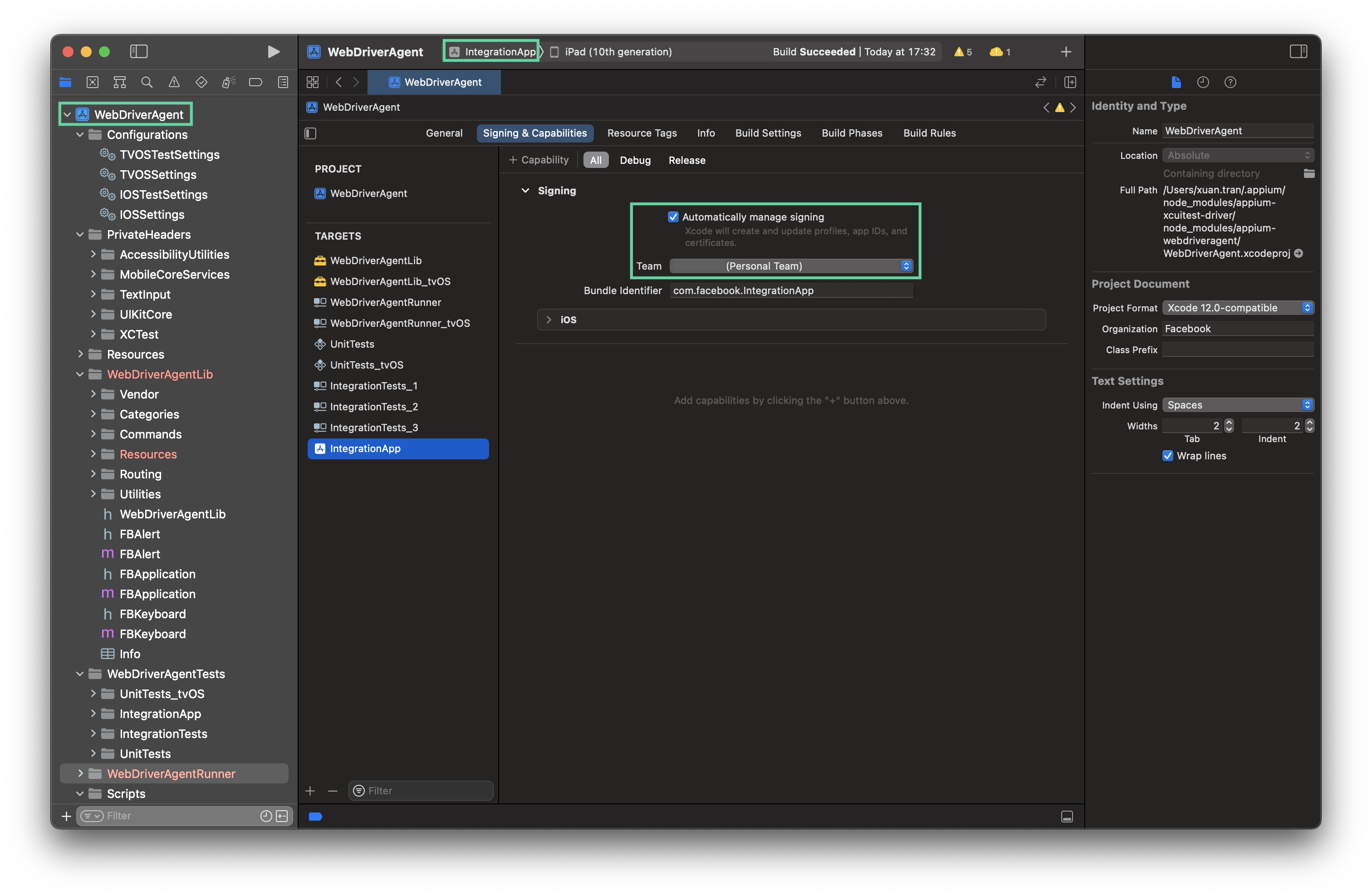Image resolution: width=1372 pixels, height=896 pixels.
Task: Select the Release configuration filter
Action: 686,160
